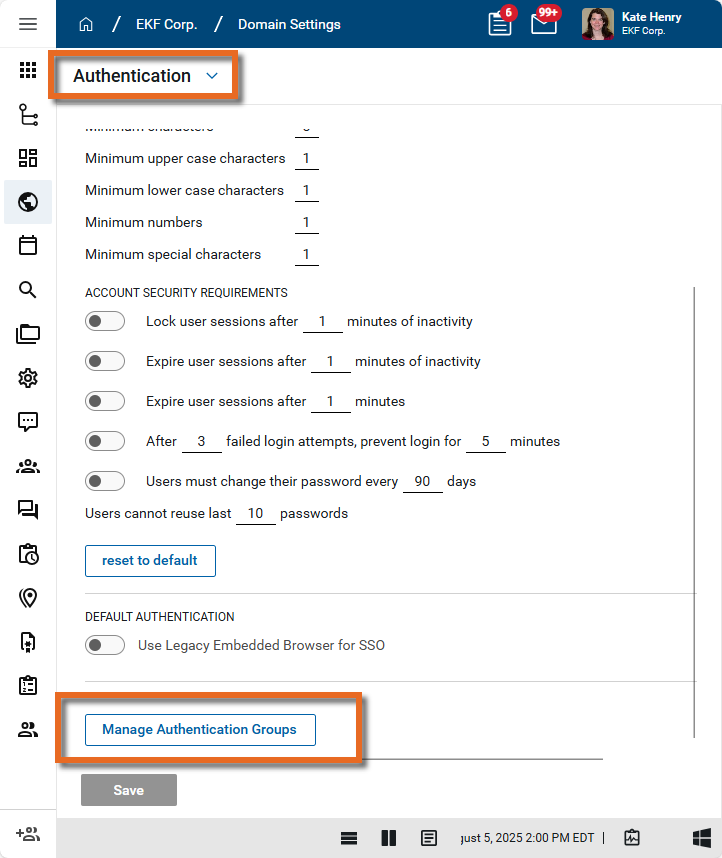Open the calendar icon in sidebar

pos(28,245)
